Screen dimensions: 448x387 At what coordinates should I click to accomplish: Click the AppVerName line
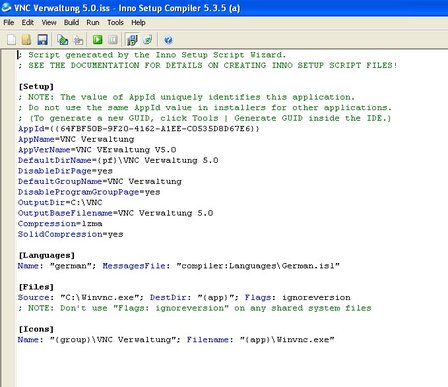click(97, 150)
